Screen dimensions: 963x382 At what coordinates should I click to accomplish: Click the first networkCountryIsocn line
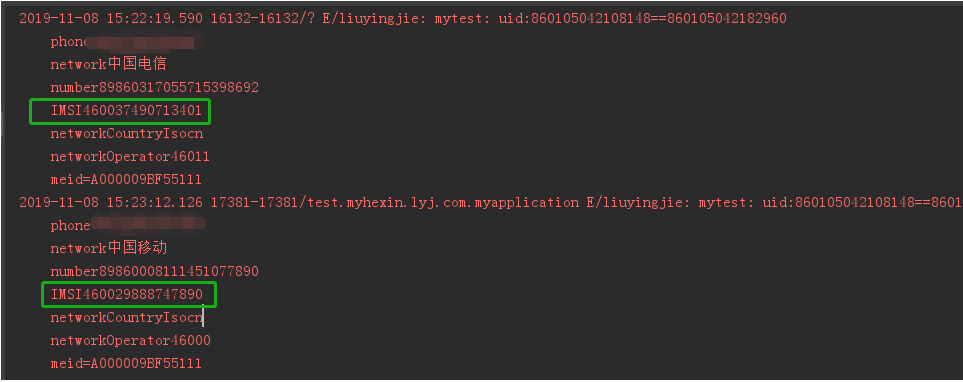[x=127, y=133]
